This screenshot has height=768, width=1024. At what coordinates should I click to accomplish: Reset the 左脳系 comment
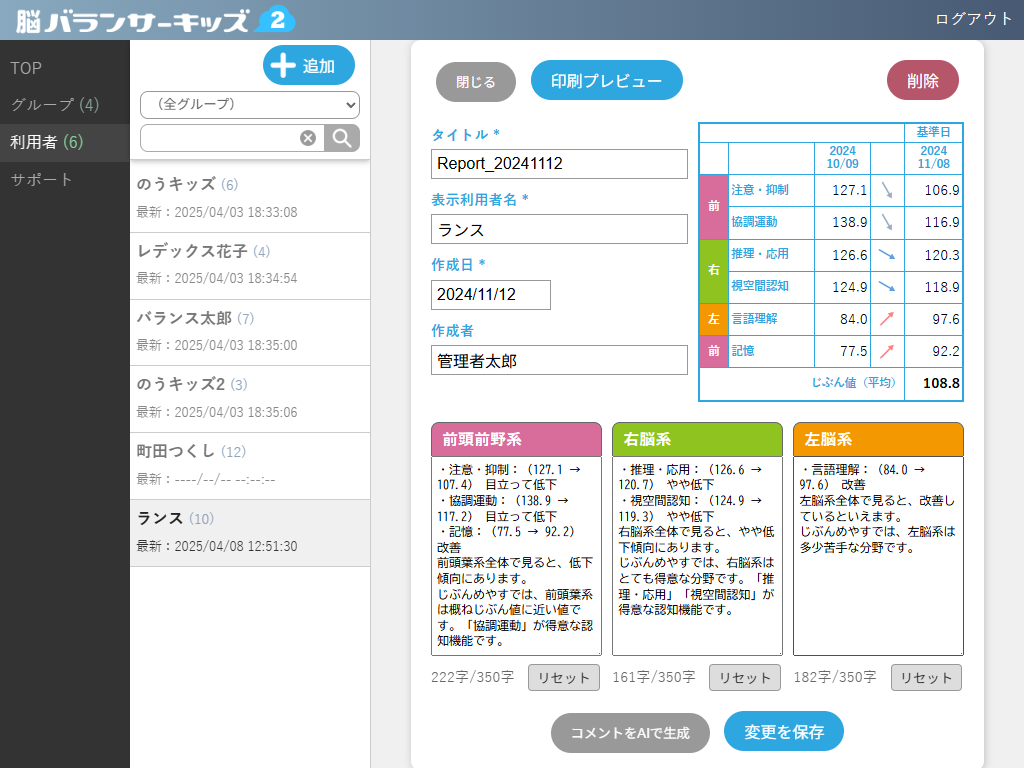[x=926, y=677]
